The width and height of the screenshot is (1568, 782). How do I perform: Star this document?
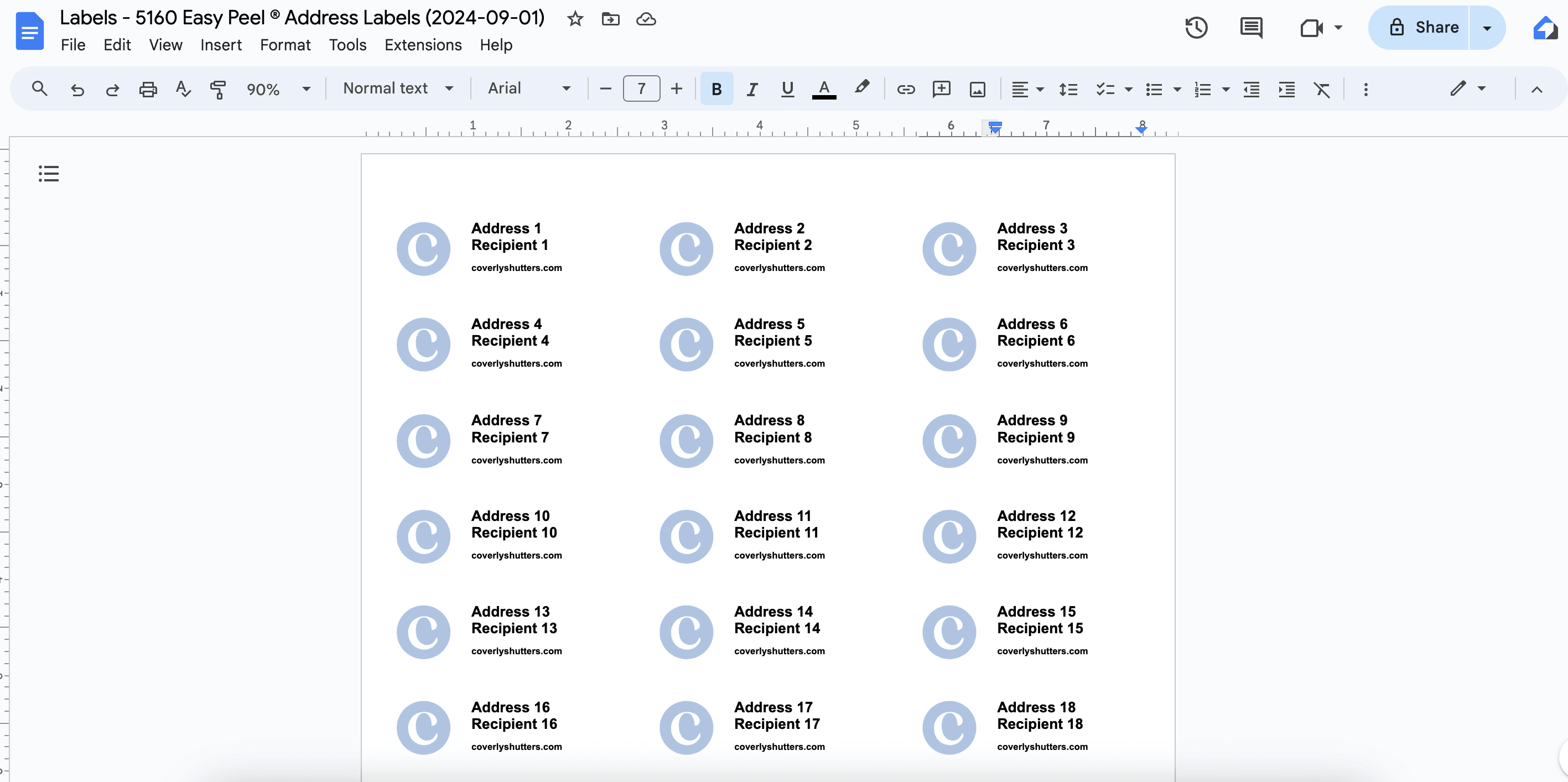(575, 19)
